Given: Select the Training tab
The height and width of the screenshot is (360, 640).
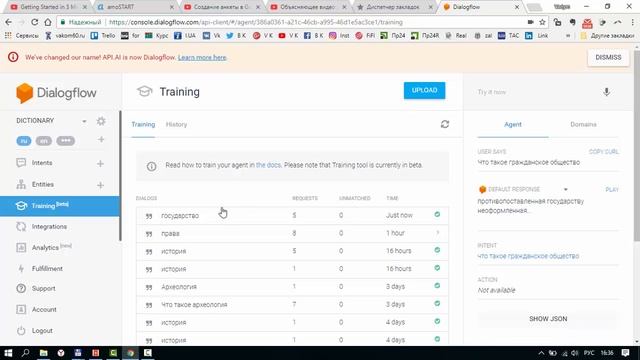Looking at the screenshot, I should coord(143,124).
